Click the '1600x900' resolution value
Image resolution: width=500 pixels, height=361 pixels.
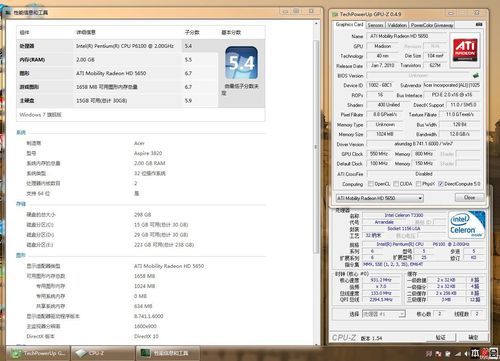point(145,326)
